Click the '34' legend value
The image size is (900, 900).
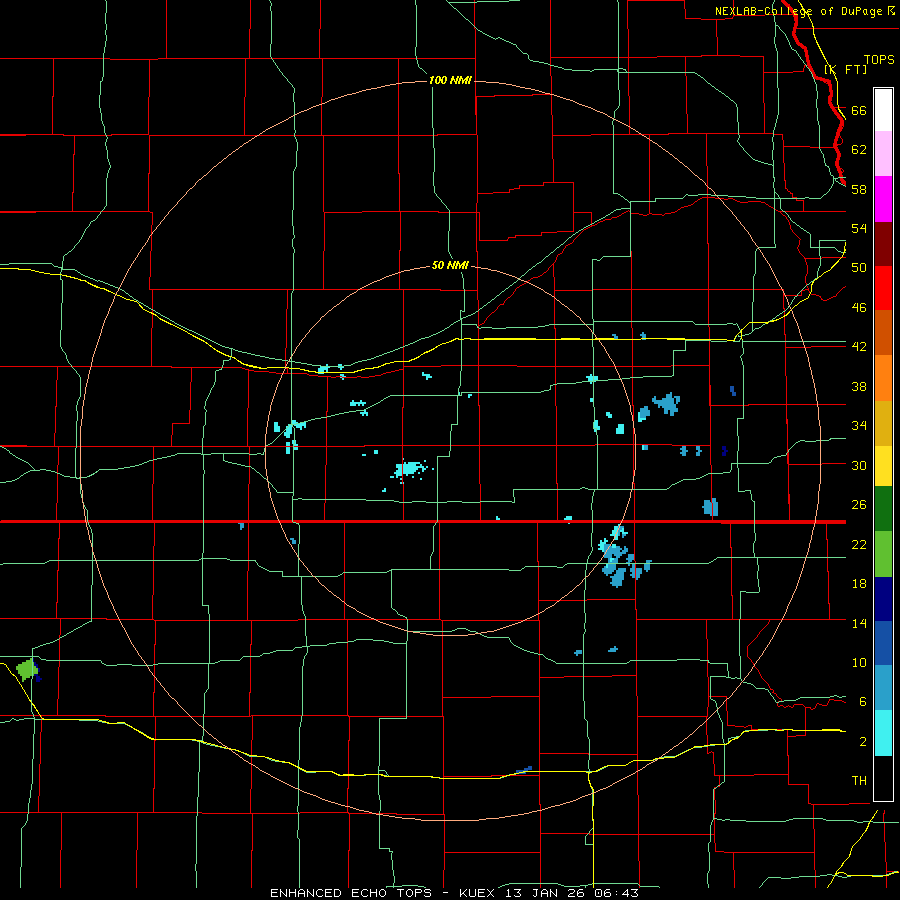point(859,426)
